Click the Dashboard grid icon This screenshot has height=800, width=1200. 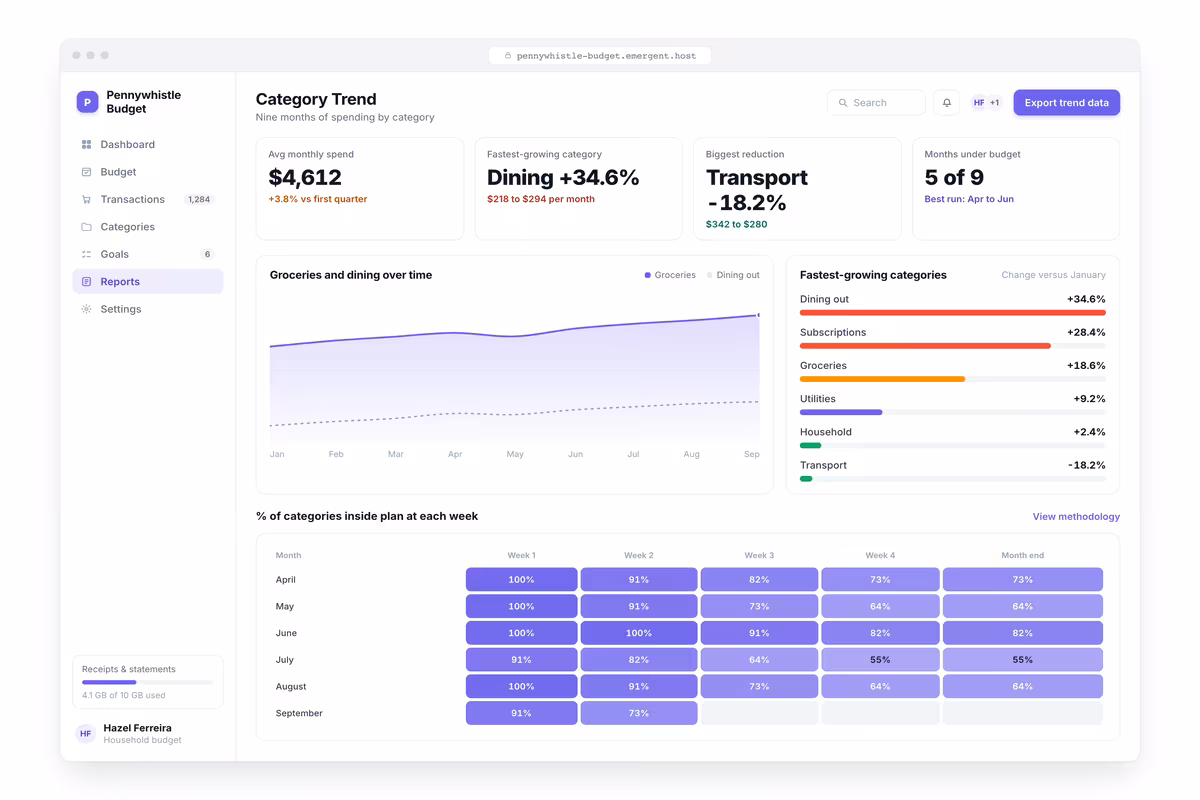click(x=86, y=145)
